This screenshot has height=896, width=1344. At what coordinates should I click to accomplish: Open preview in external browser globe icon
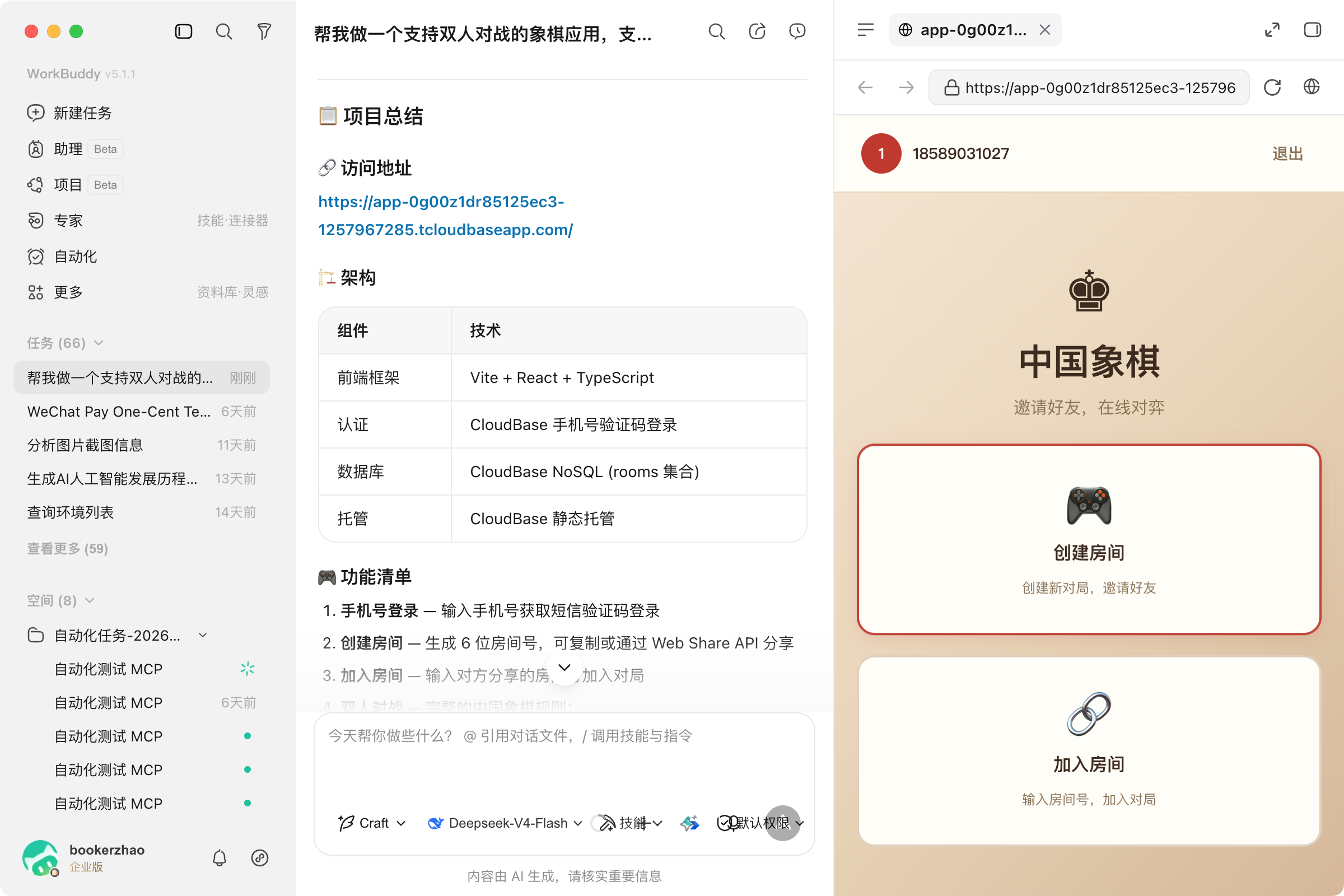tap(1312, 87)
